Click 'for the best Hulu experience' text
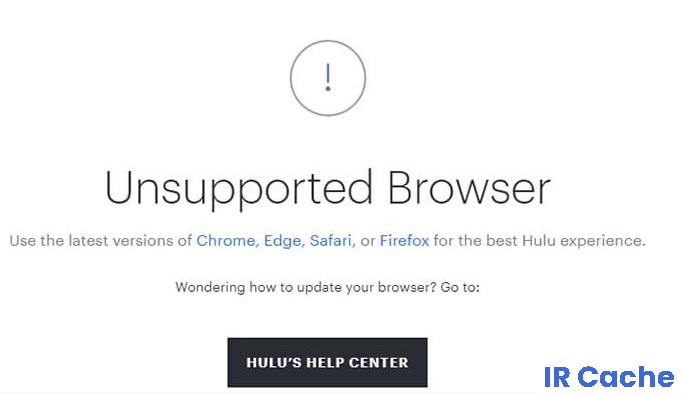This screenshot has width=684, height=394. point(539,240)
